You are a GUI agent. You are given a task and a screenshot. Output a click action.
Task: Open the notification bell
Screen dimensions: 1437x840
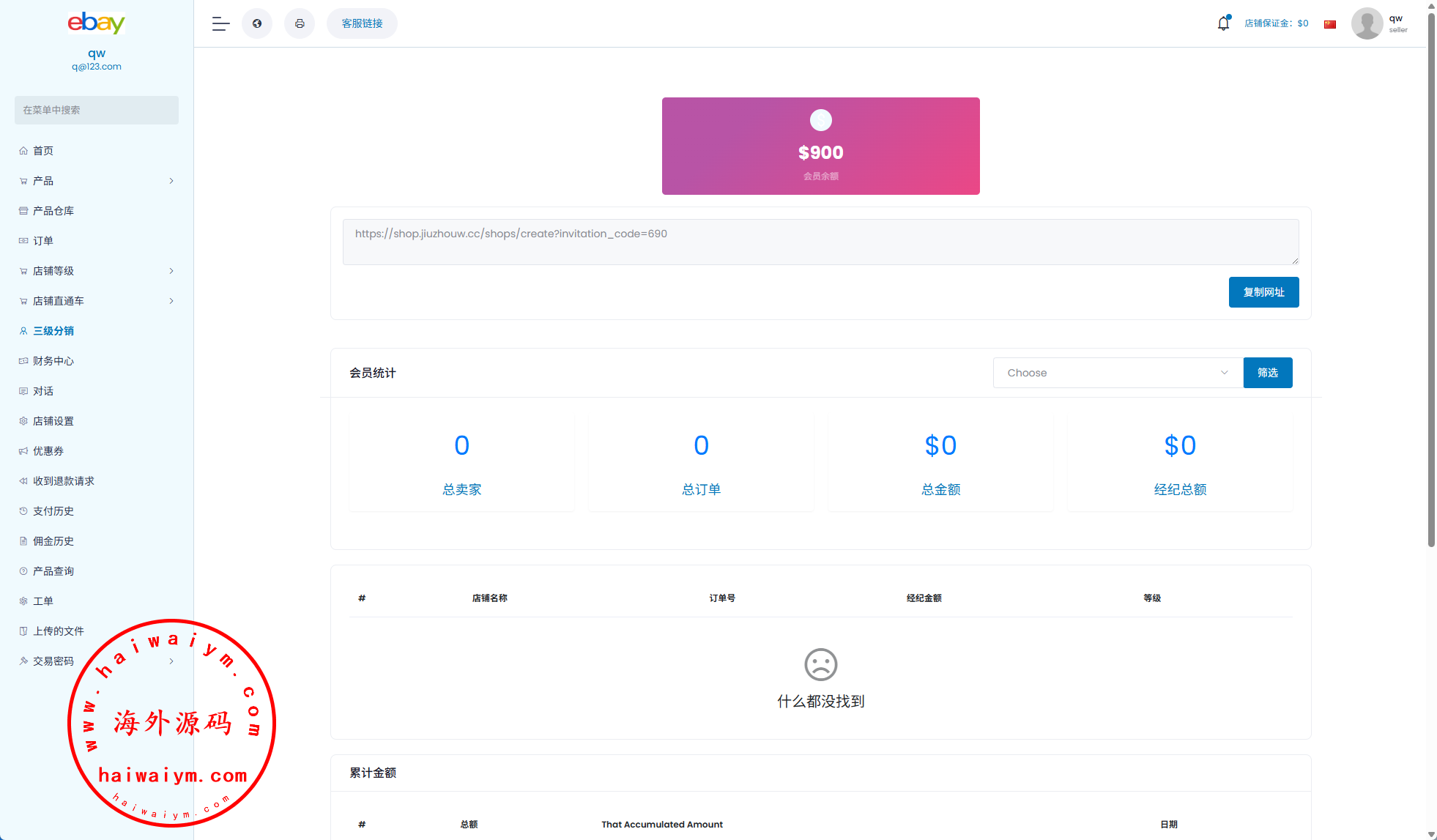click(1223, 23)
